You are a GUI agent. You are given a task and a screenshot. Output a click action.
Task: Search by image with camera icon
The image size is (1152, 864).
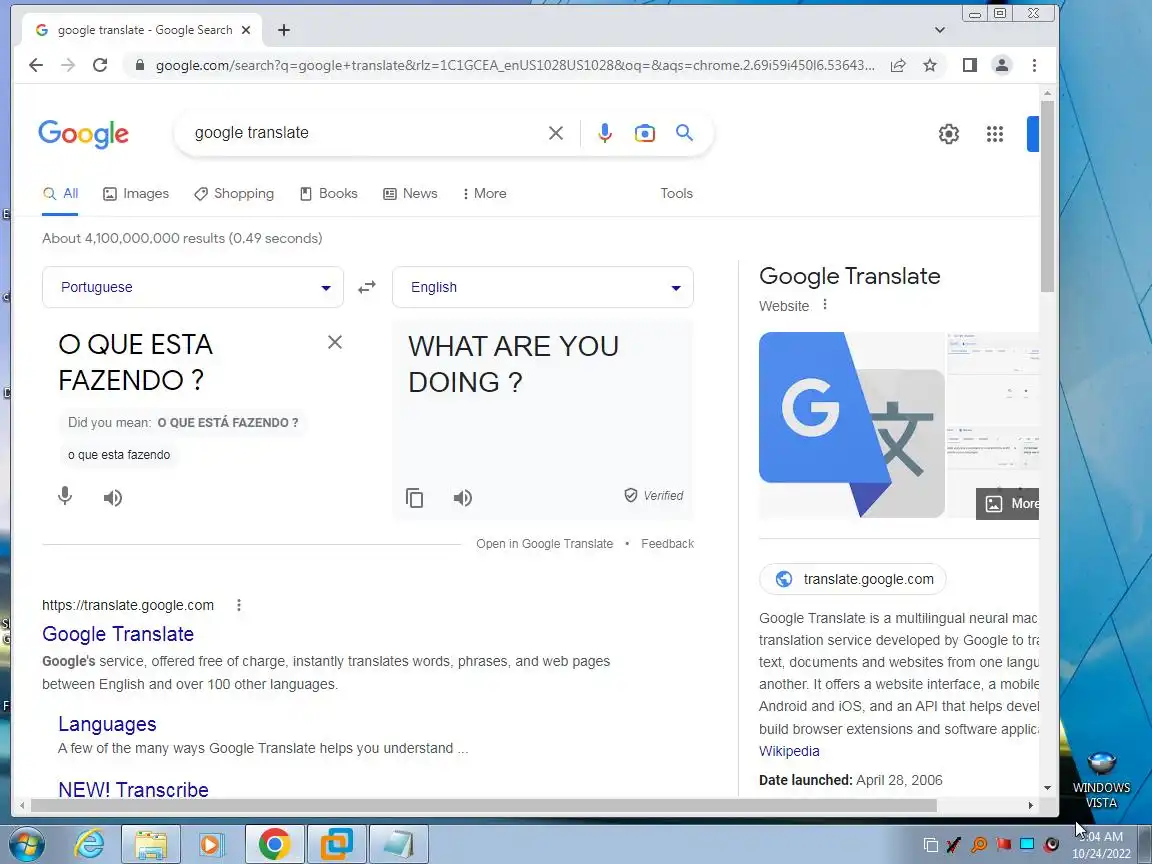point(644,133)
